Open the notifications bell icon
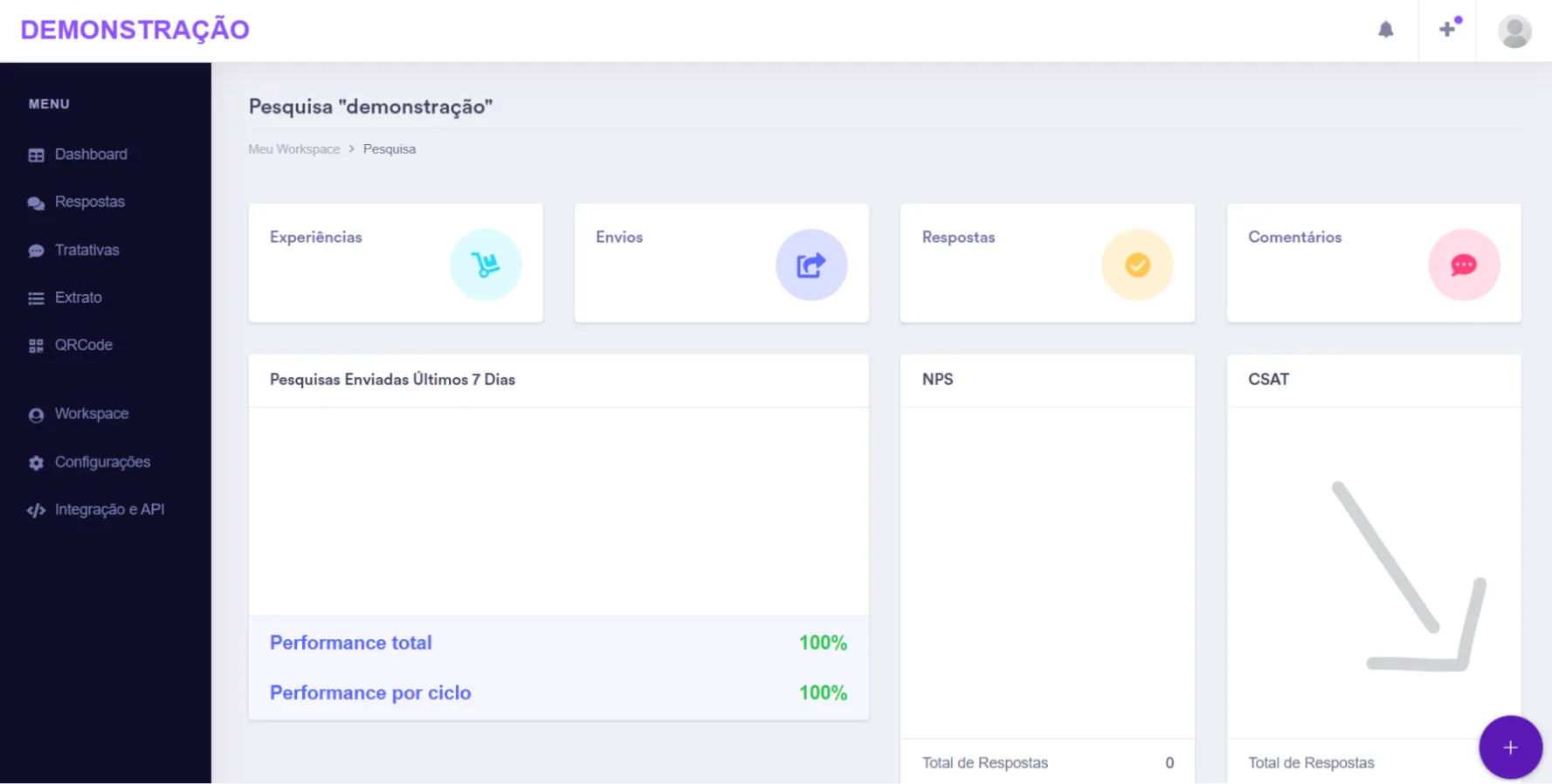Image resolution: width=1552 pixels, height=784 pixels. coord(1385,30)
